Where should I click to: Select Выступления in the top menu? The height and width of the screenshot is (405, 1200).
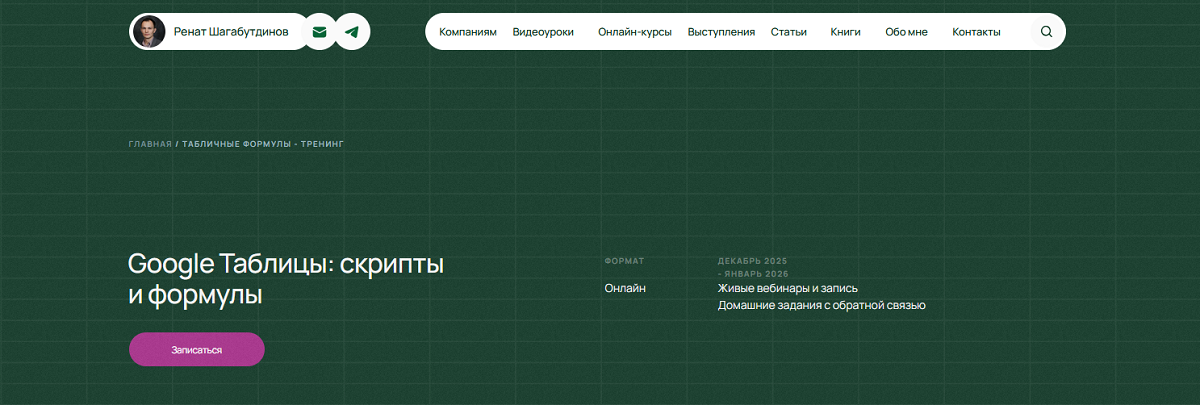coord(721,32)
